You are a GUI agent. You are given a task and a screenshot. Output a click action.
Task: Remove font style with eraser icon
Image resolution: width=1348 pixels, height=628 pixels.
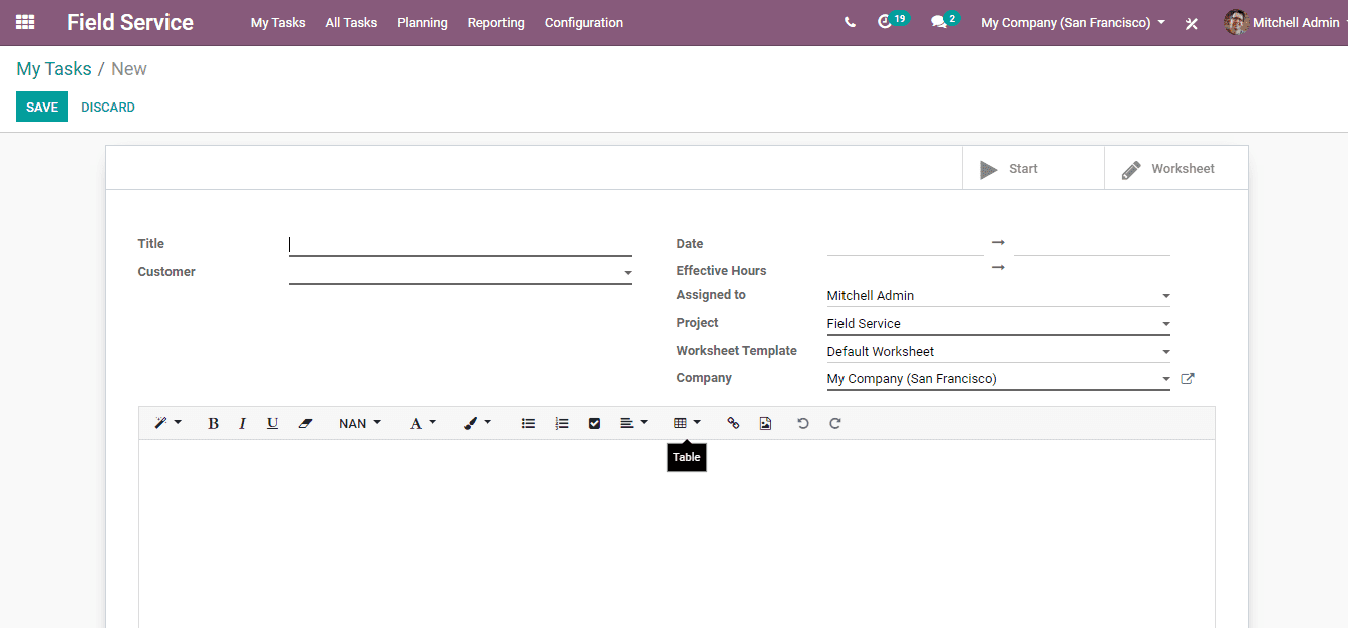point(305,423)
